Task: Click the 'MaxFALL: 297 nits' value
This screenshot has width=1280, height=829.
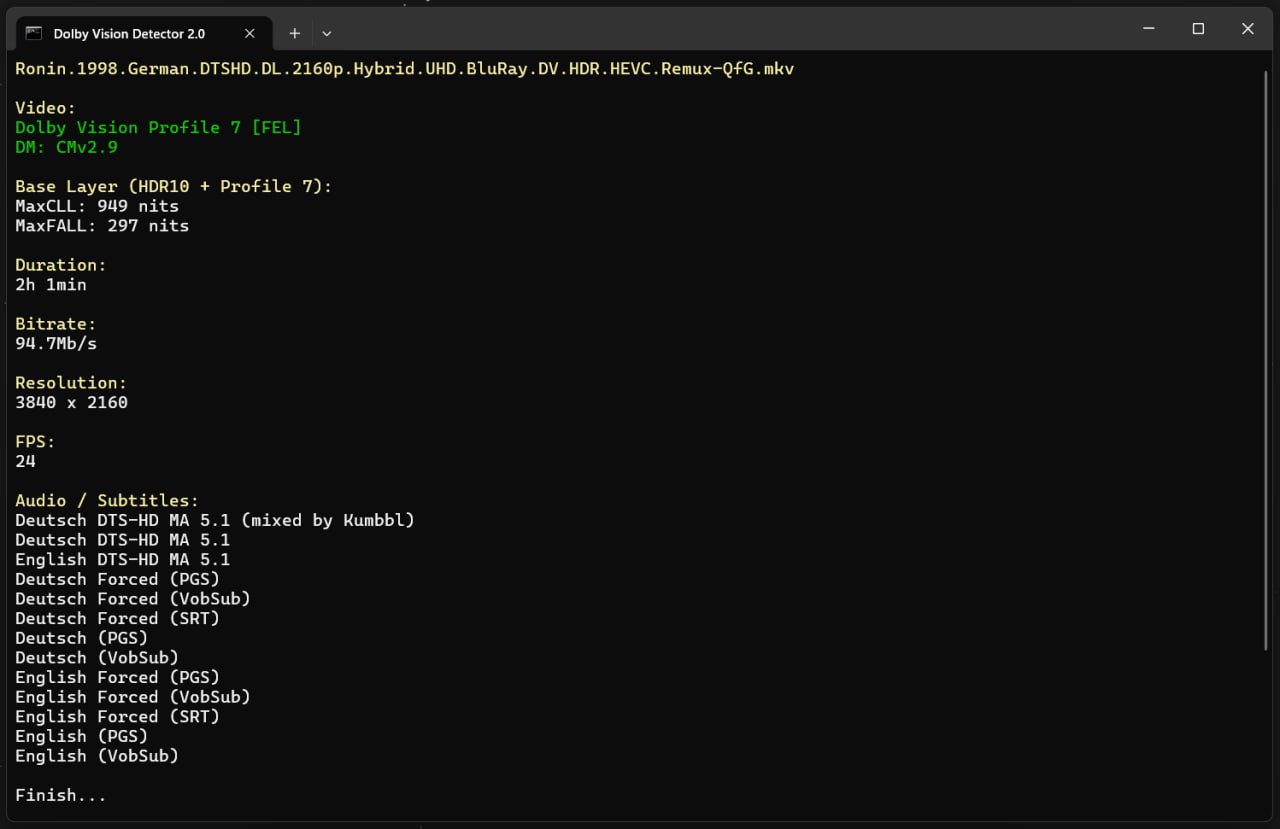Action: [x=102, y=226]
